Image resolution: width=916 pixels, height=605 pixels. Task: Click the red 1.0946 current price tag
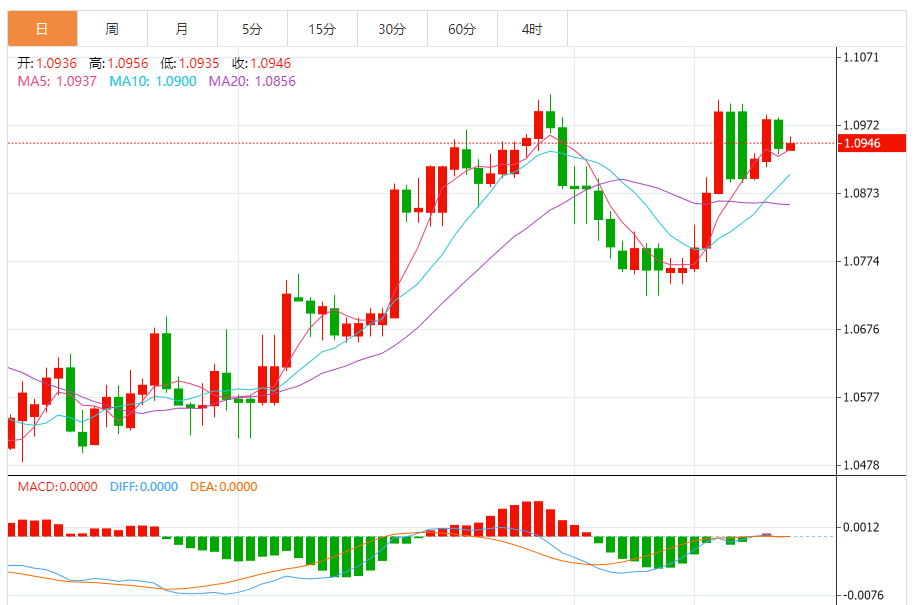[871, 144]
